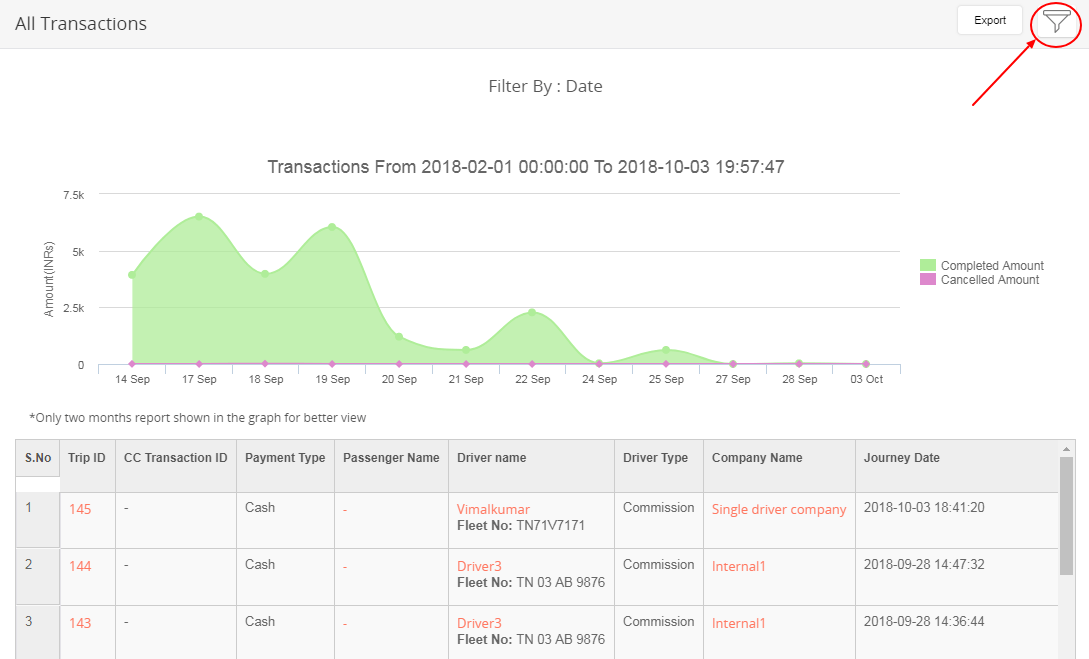The image size is (1089, 659).
Task: Click the All Transactions page title
Action: (x=81, y=24)
